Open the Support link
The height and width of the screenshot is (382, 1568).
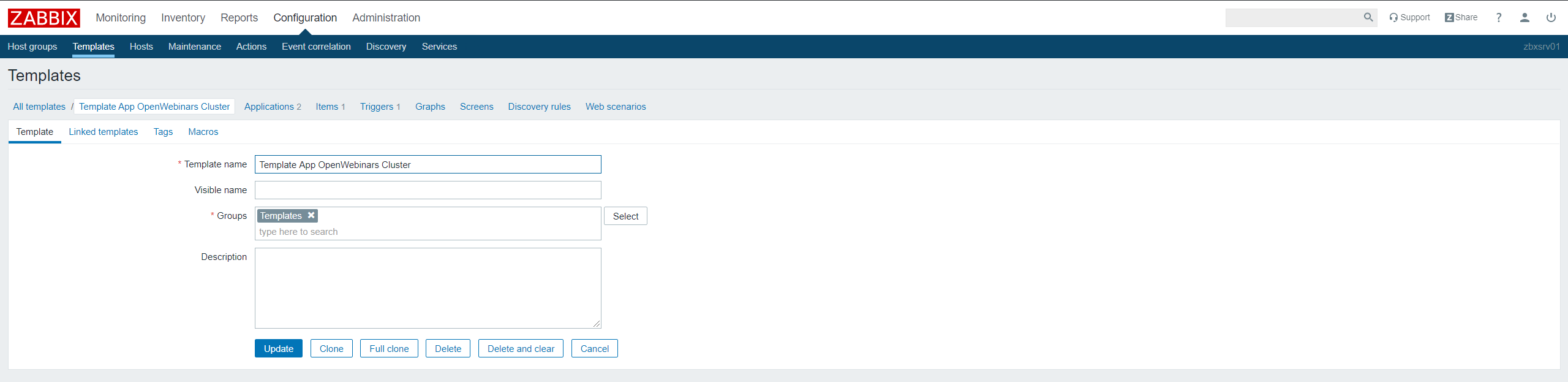coord(1409,17)
